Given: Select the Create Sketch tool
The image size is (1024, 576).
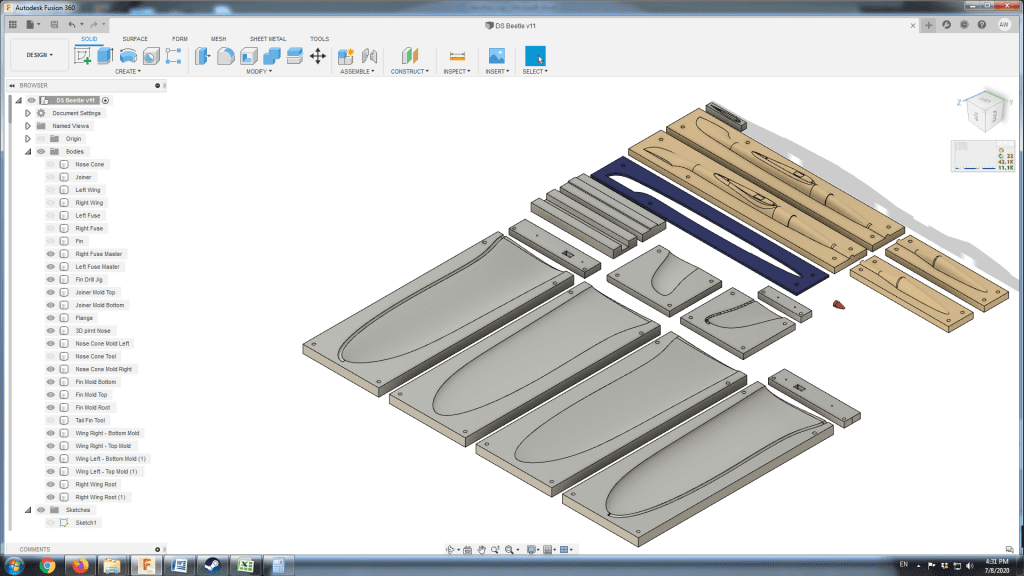Looking at the screenshot, I should (x=82, y=56).
